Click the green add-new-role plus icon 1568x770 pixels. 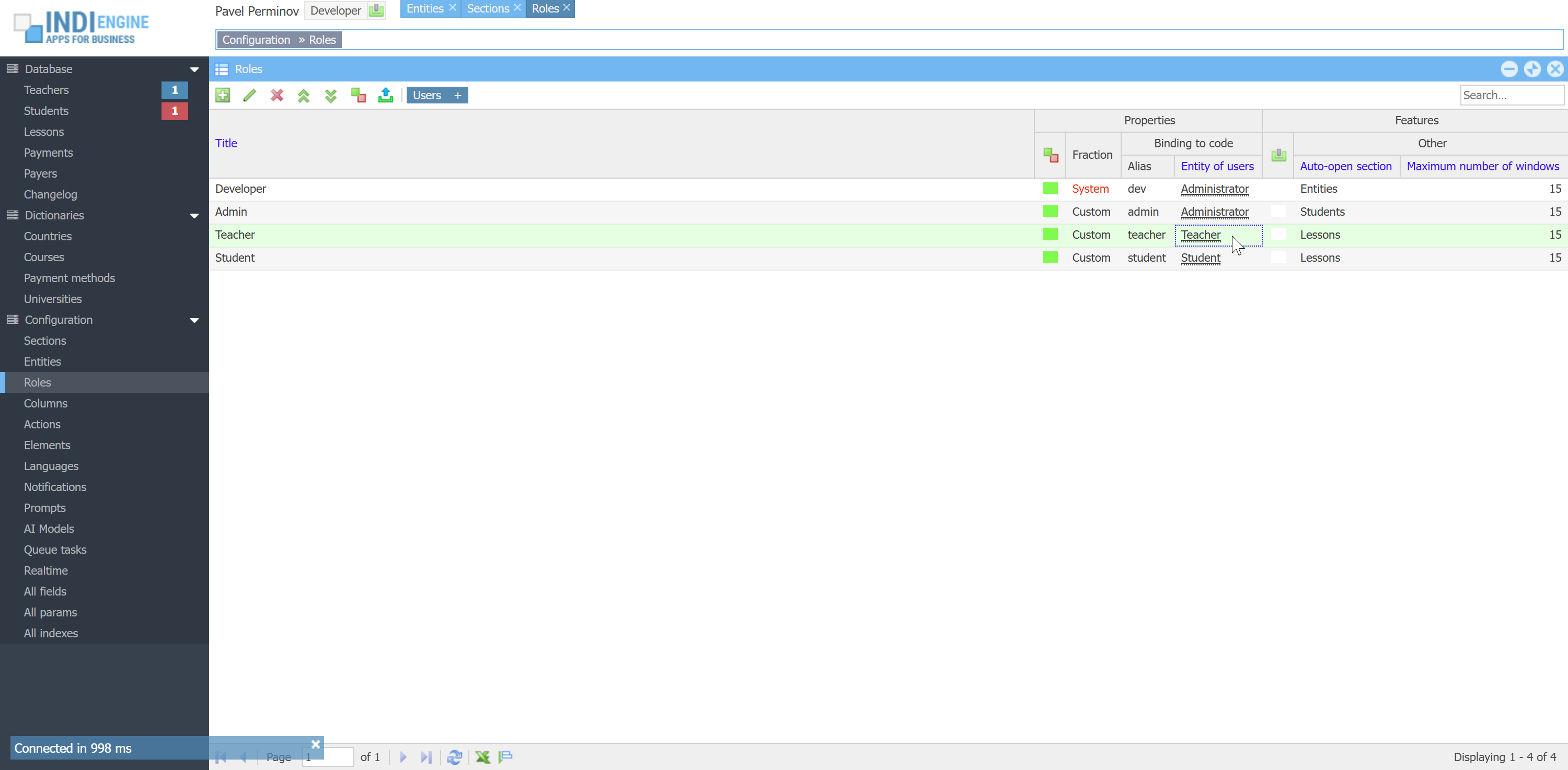[223, 96]
